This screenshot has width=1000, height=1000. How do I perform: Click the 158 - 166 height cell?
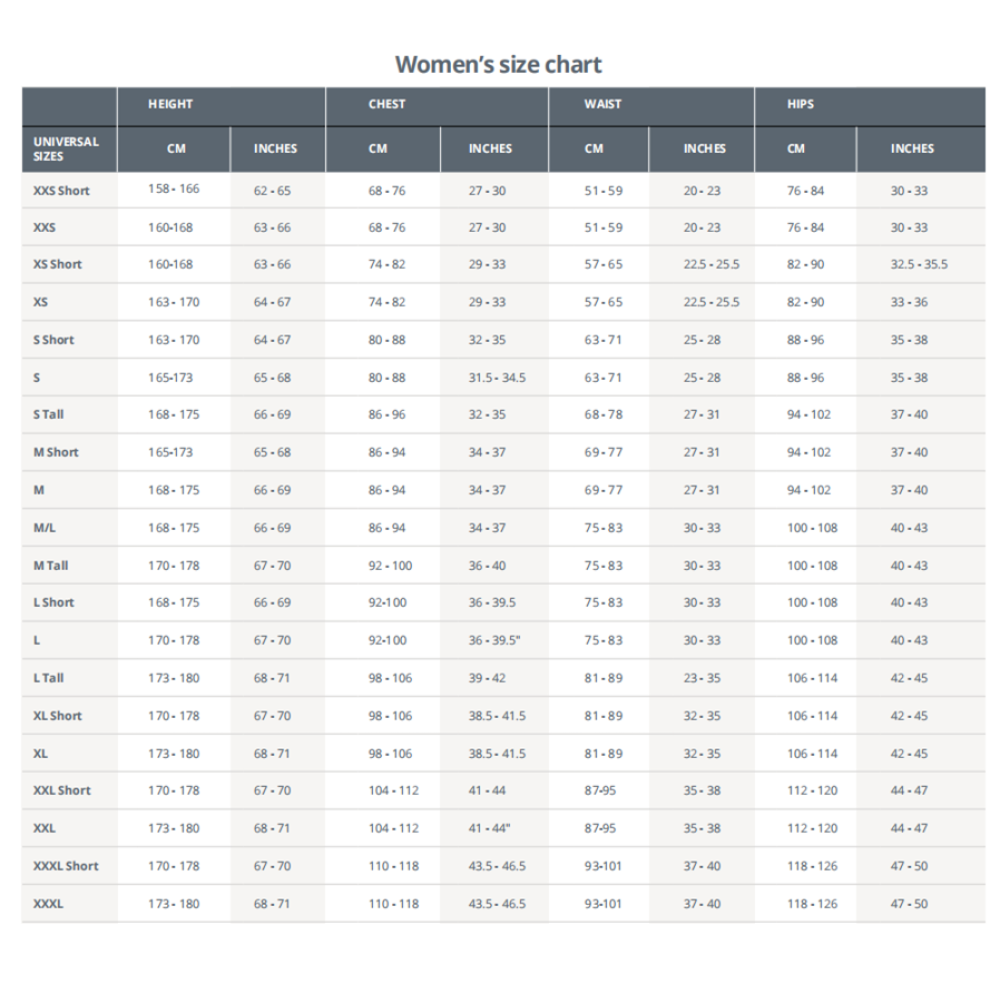(x=173, y=189)
